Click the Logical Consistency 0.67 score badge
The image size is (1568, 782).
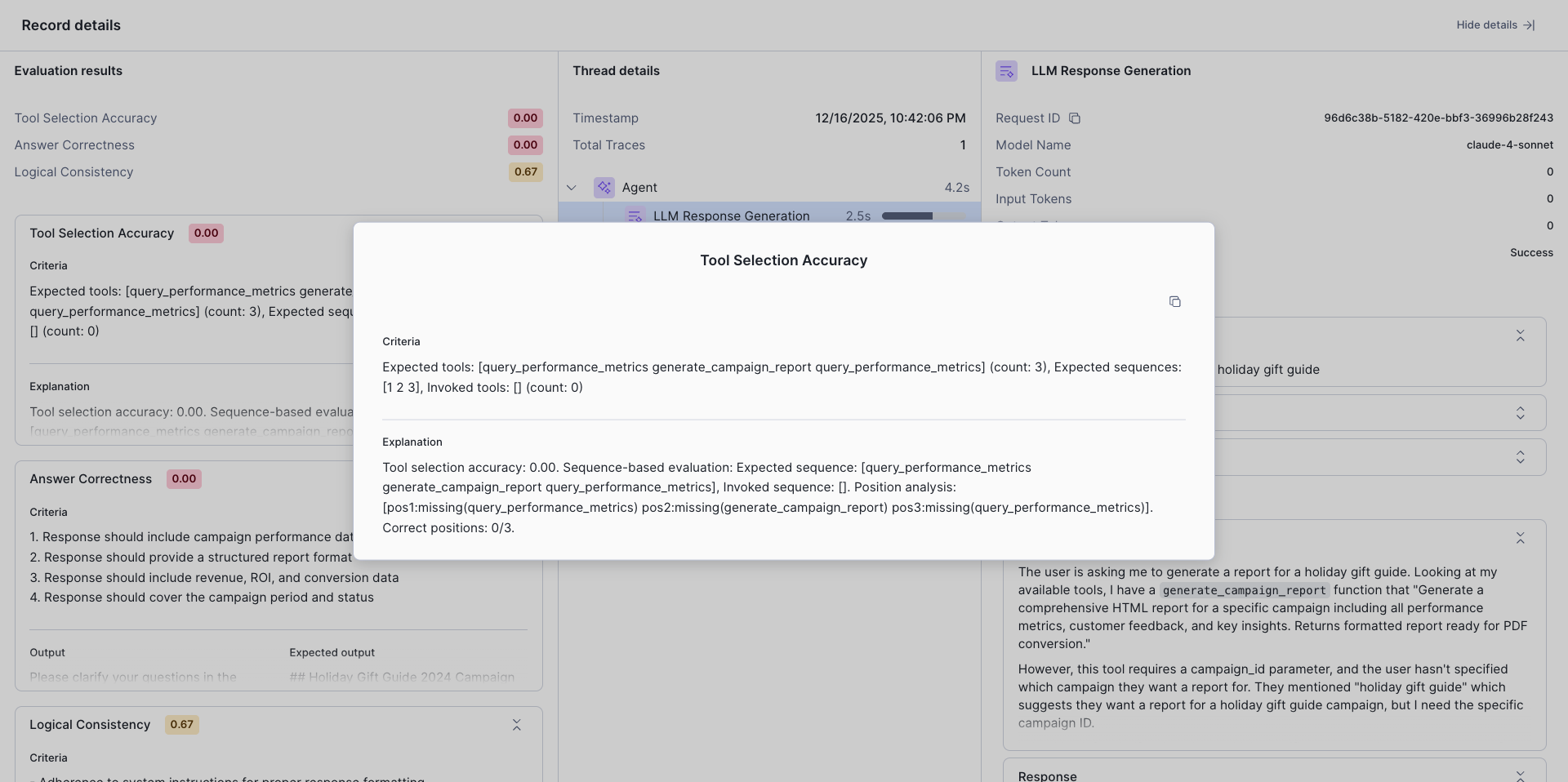coord(525,172)
